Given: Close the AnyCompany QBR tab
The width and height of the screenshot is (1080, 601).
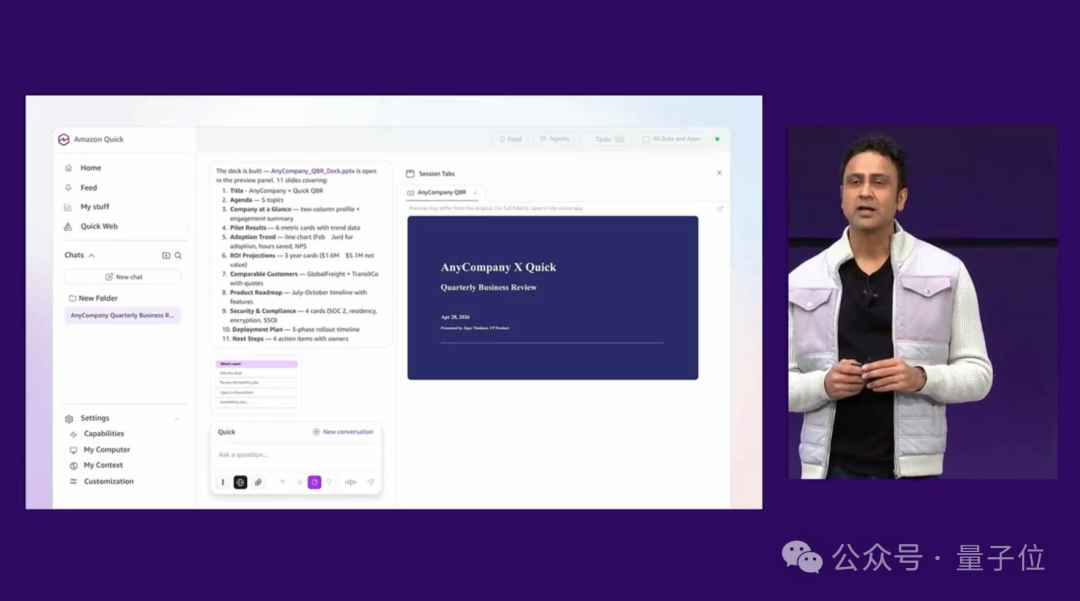Looking at the screenshot, I should 475,193.
